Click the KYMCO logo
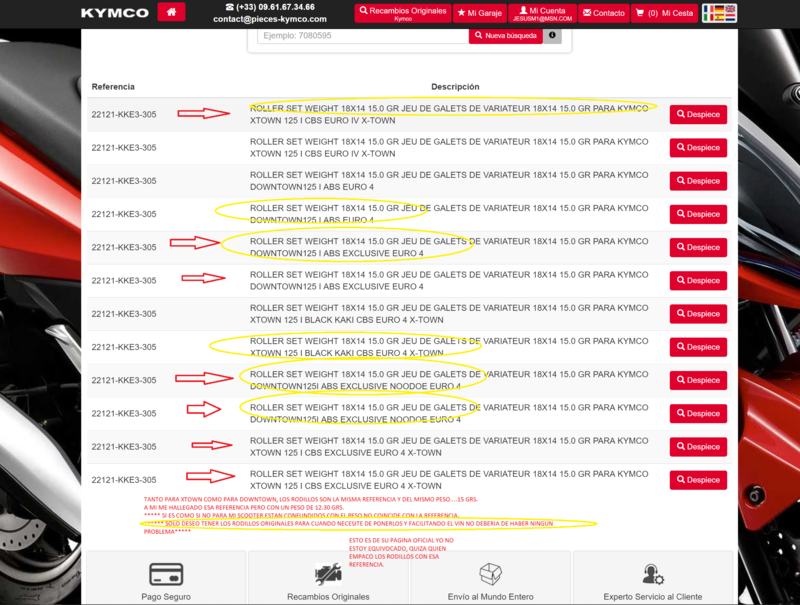Viewport: 800px width, 605px height. (x=115, y=13)
